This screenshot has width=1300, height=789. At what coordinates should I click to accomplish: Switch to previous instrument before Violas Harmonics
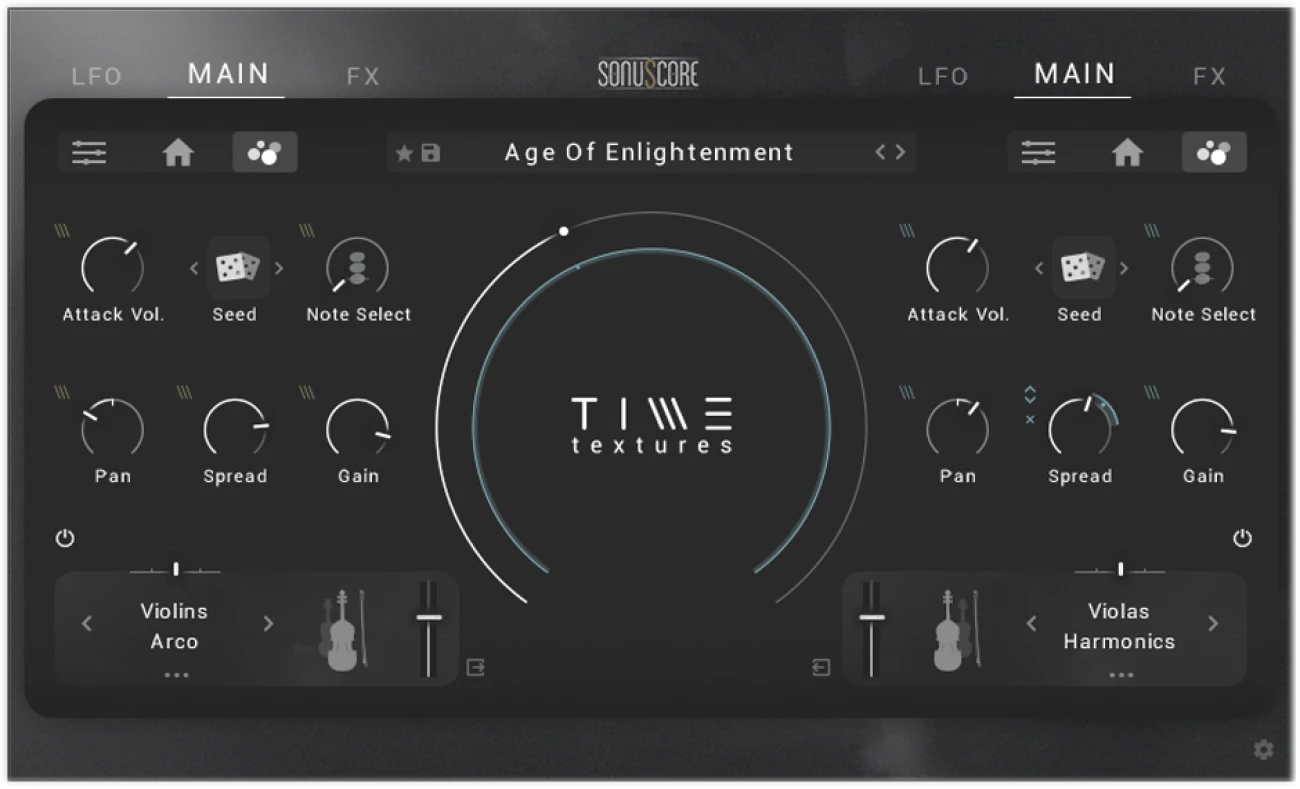point(1032,624)
